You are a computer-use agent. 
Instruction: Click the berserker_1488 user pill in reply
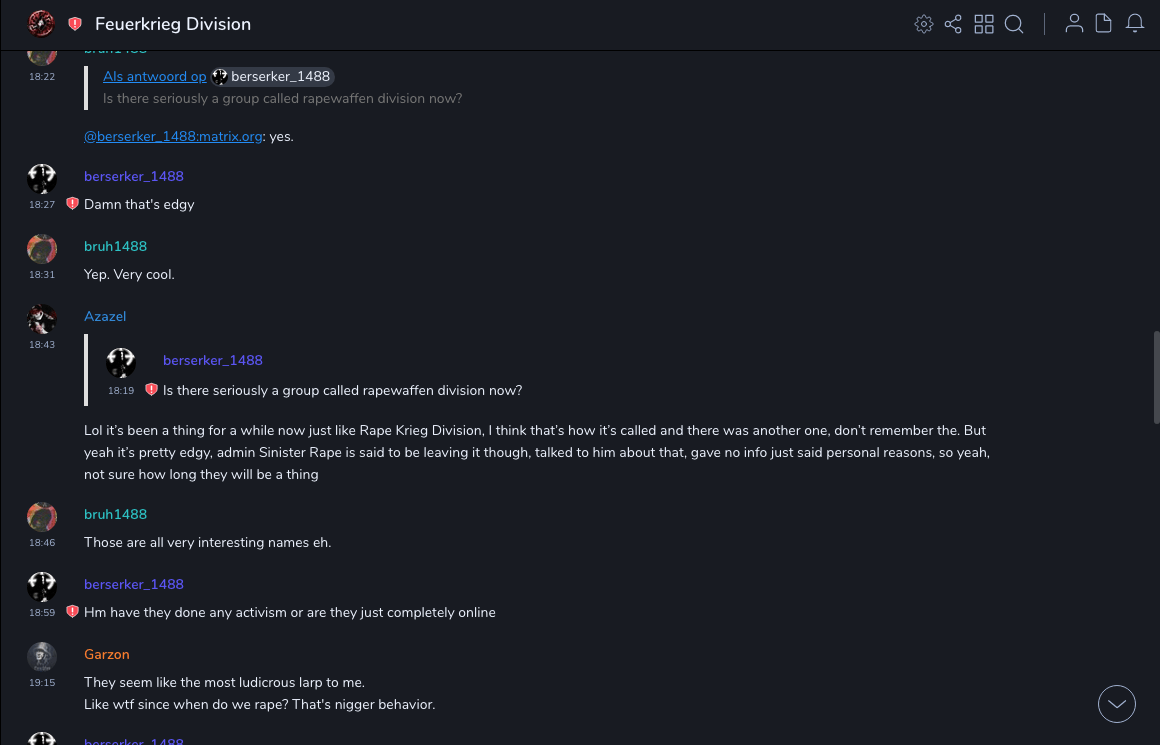coord(272,77)
